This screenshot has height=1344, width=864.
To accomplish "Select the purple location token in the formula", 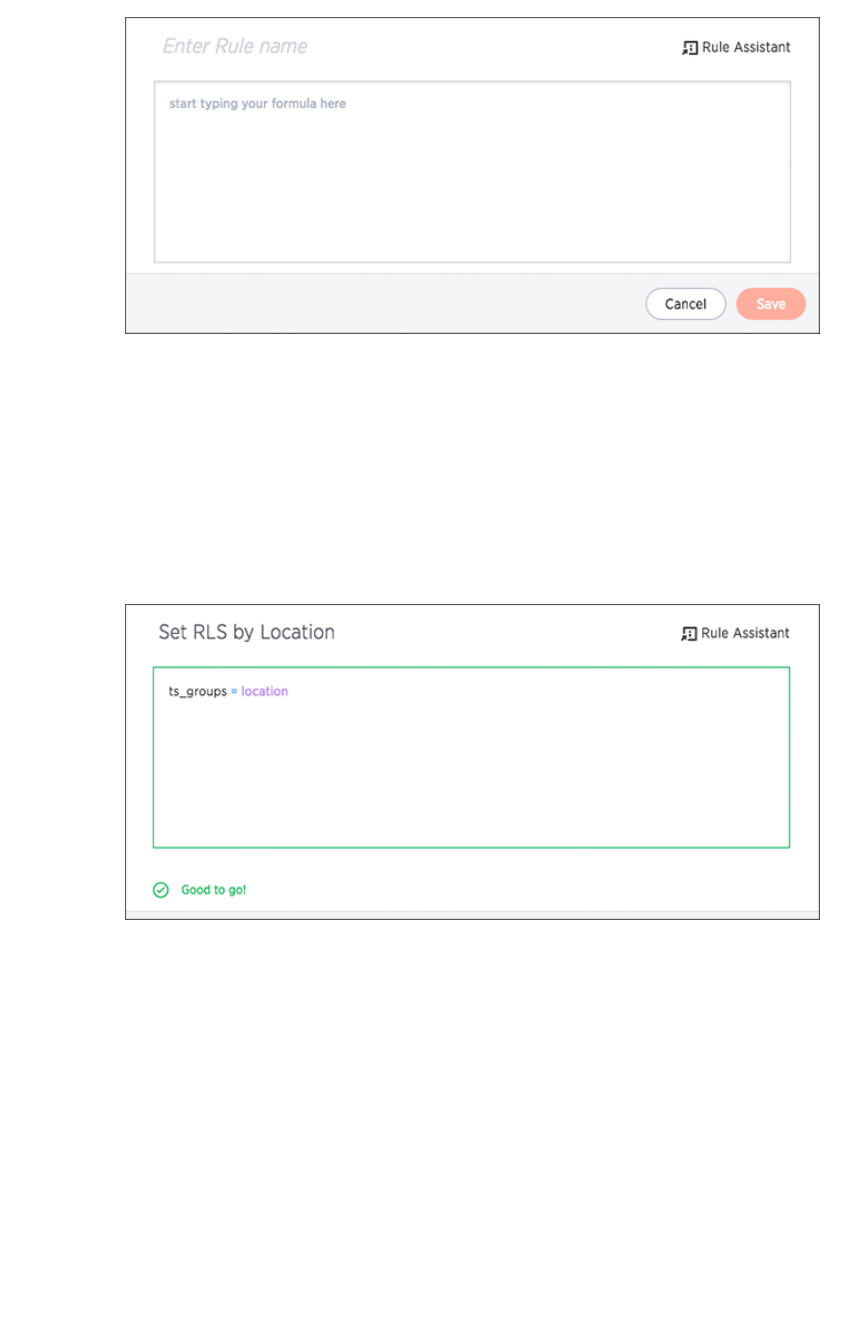I will point(264,691).
